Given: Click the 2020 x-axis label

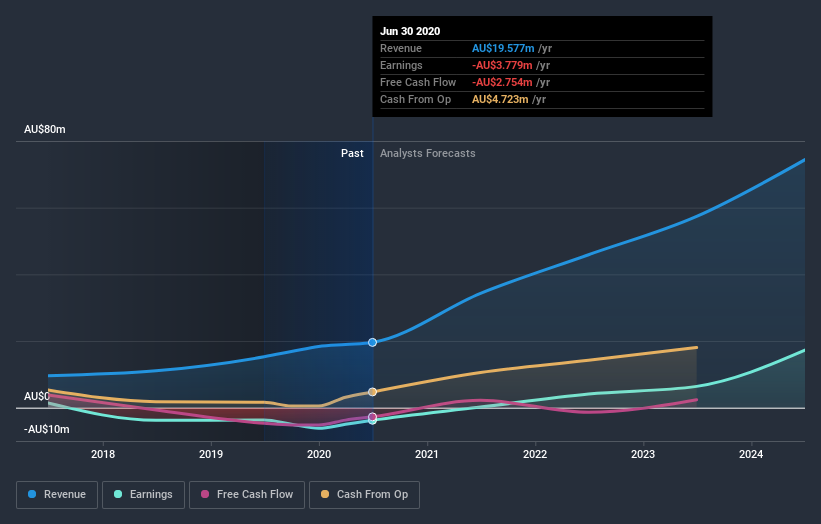Looking at the screenshot, I should (319, 454).
